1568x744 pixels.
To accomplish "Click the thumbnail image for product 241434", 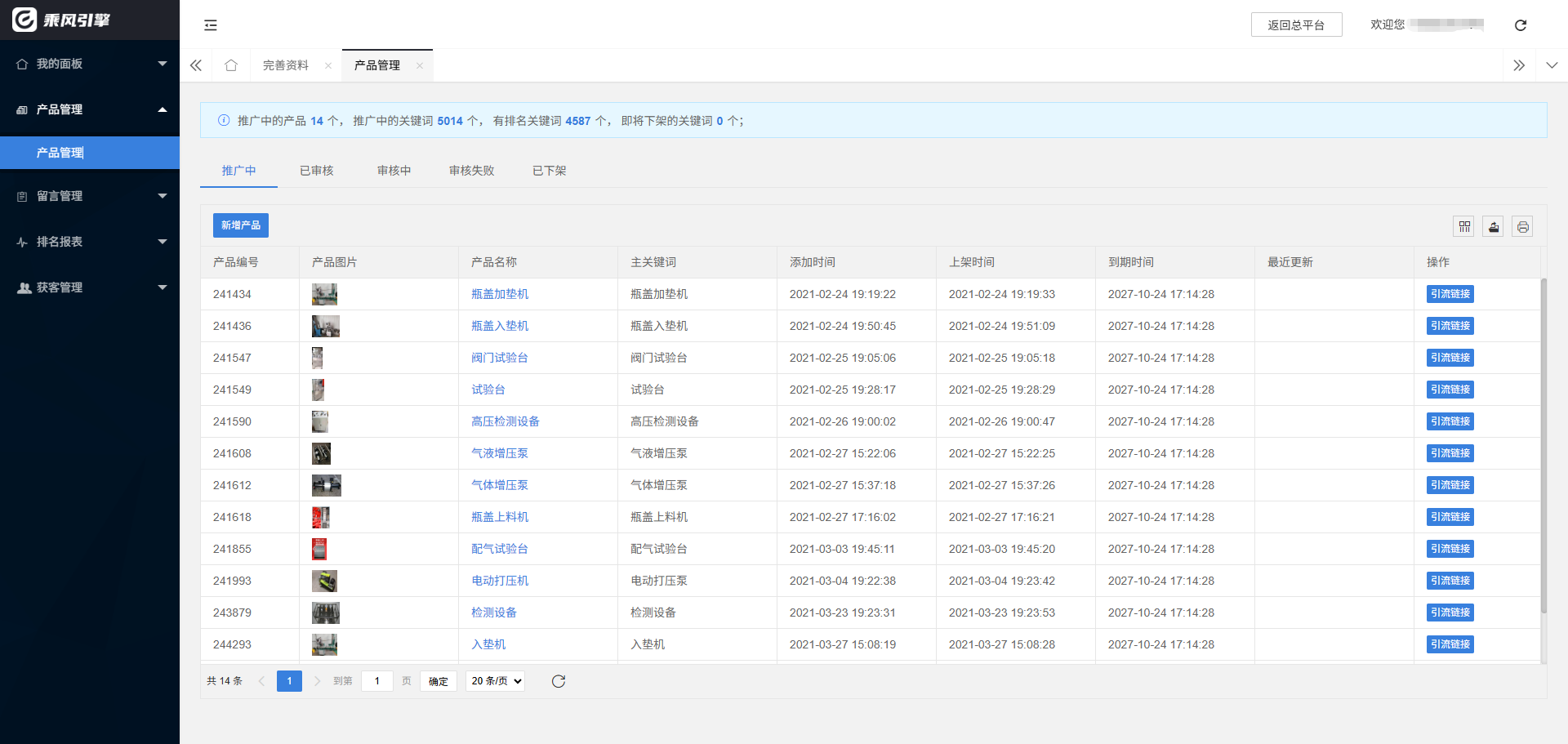I will tap(324, 294).
